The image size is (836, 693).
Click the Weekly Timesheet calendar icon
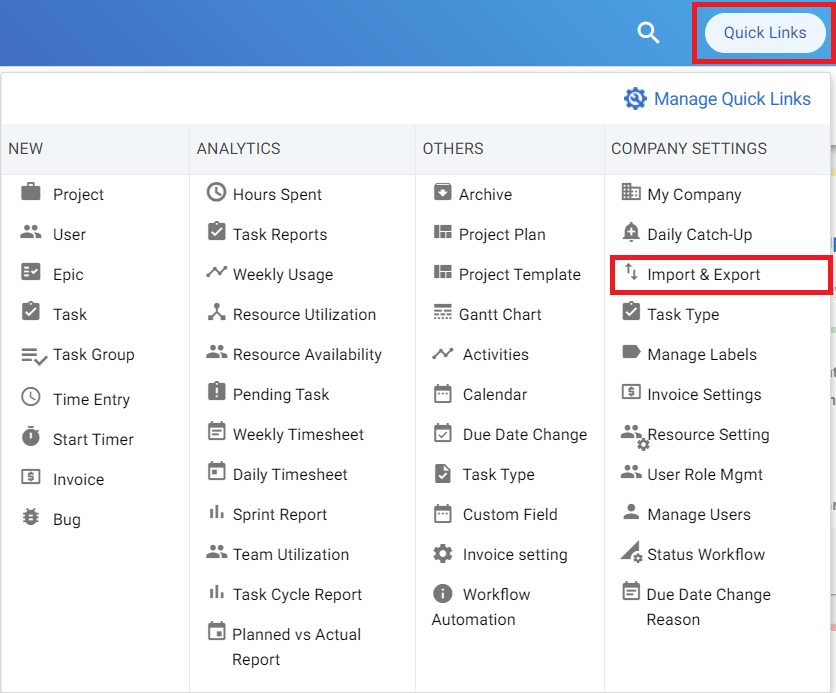(x=216, y=431)
